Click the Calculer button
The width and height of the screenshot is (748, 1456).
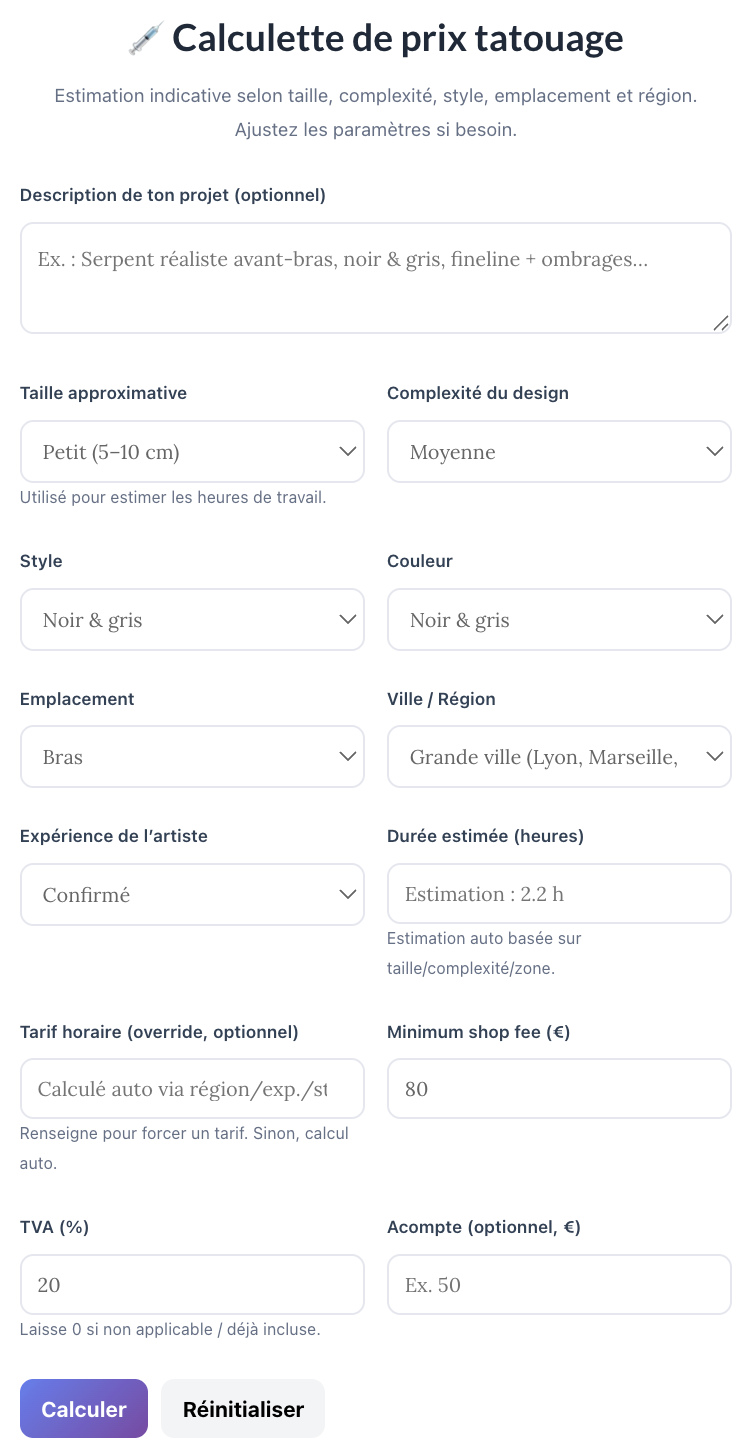(x=83, y=1408)
